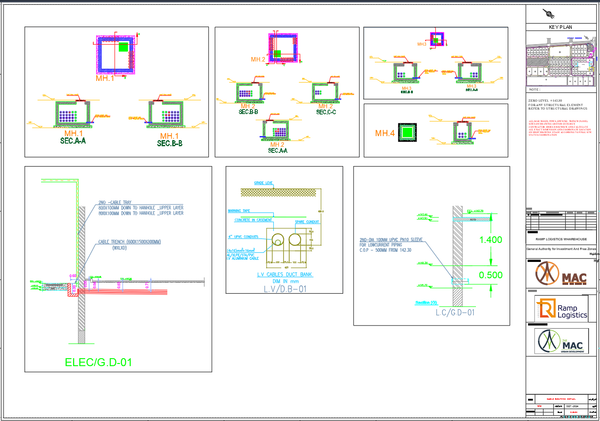Click the KEY PLAN heading
Image resolution: width=600 pixels, height=421 pixels.
(560, 27)
